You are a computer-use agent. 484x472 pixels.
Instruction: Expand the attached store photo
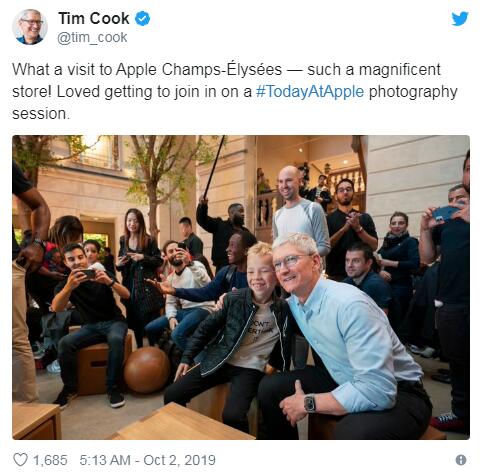[241, 287]
